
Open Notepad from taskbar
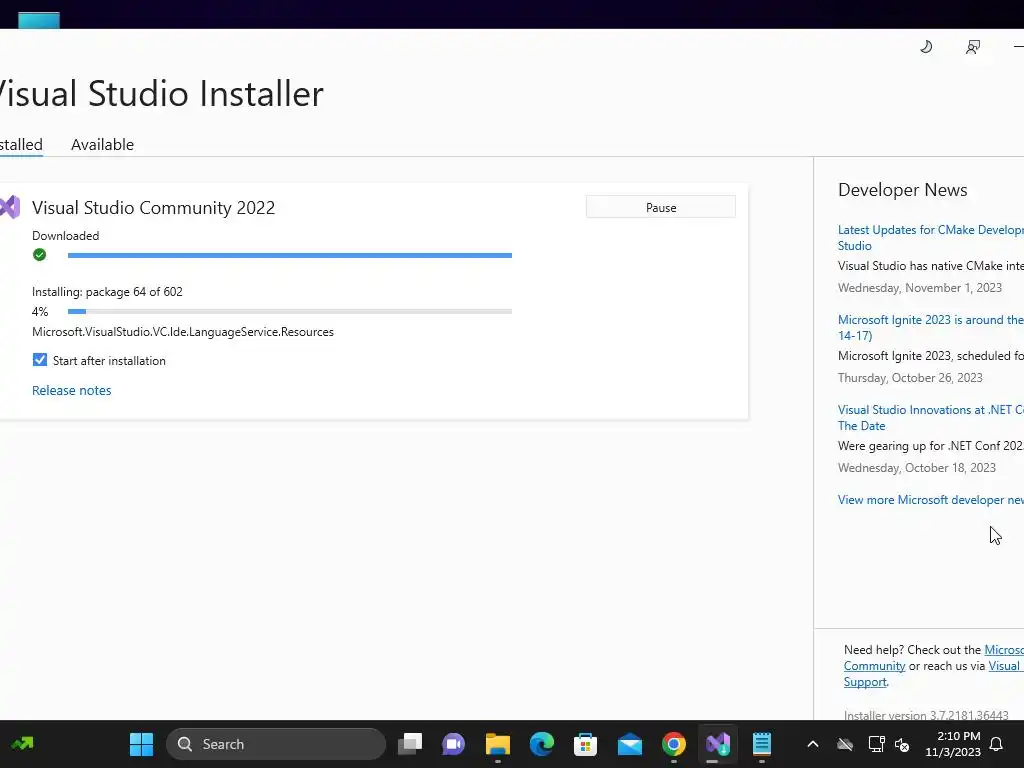pyautogui.click(x=761, y=744)
